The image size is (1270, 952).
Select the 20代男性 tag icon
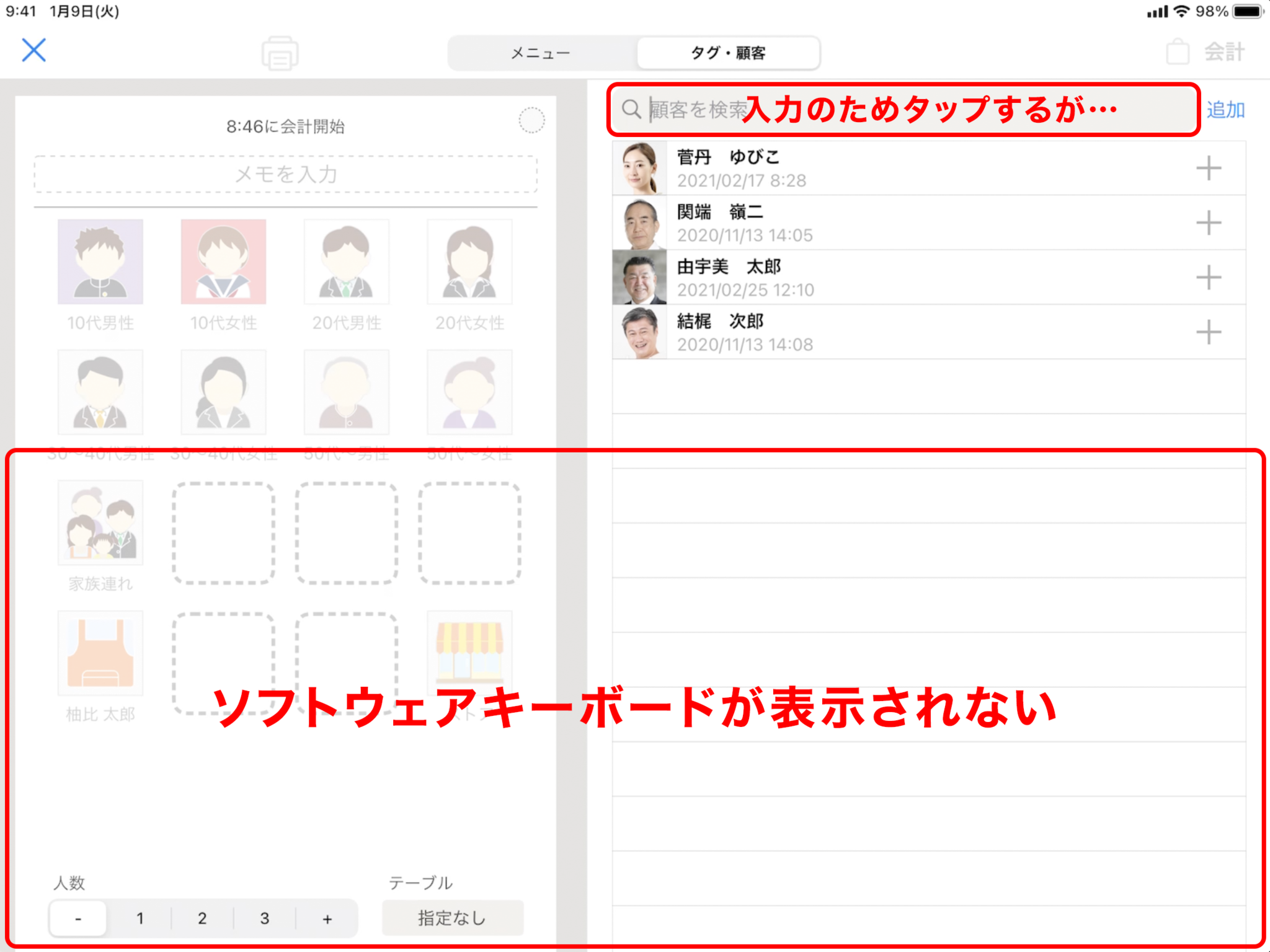[x=347, y=262]
